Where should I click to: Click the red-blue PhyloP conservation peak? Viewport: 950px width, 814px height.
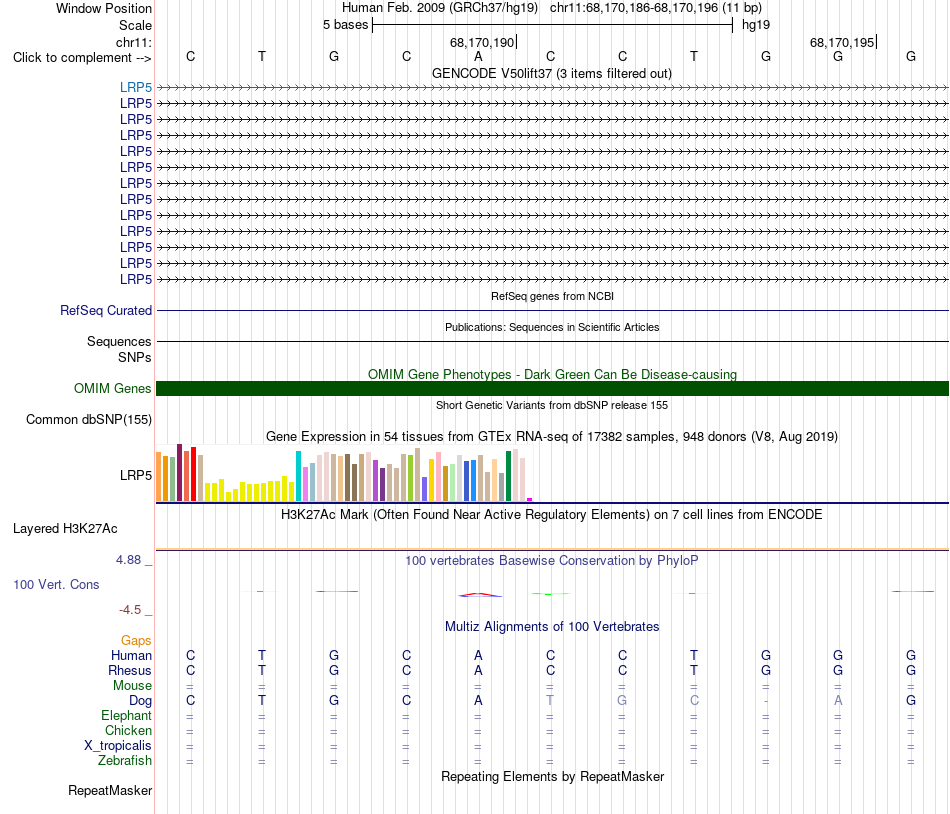pyautogui.click(x=479, y=595)
